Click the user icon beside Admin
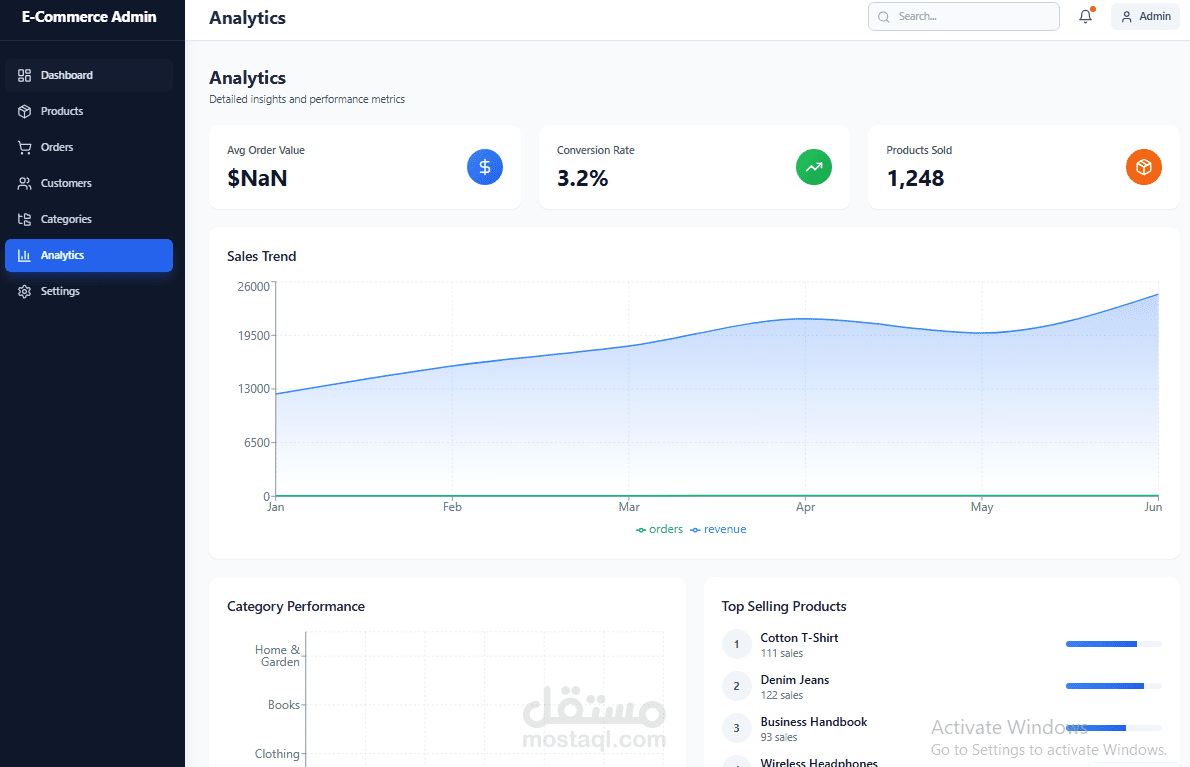The image size is (1190, 767). tap(1126, 17)
